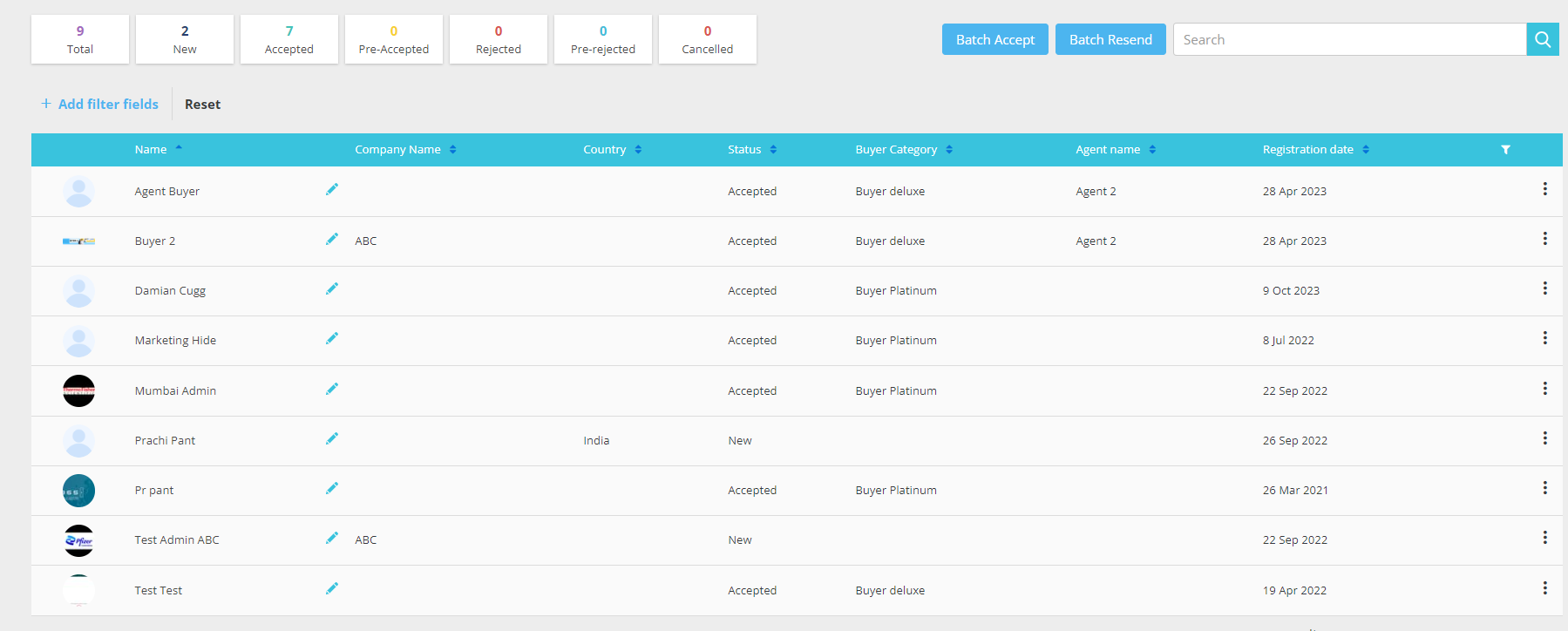The width and height of the screenshot is (1568, 631).
Task: Open kebab menu for Test Test row
Action: pyautogui.click(x=1544, y=588)
